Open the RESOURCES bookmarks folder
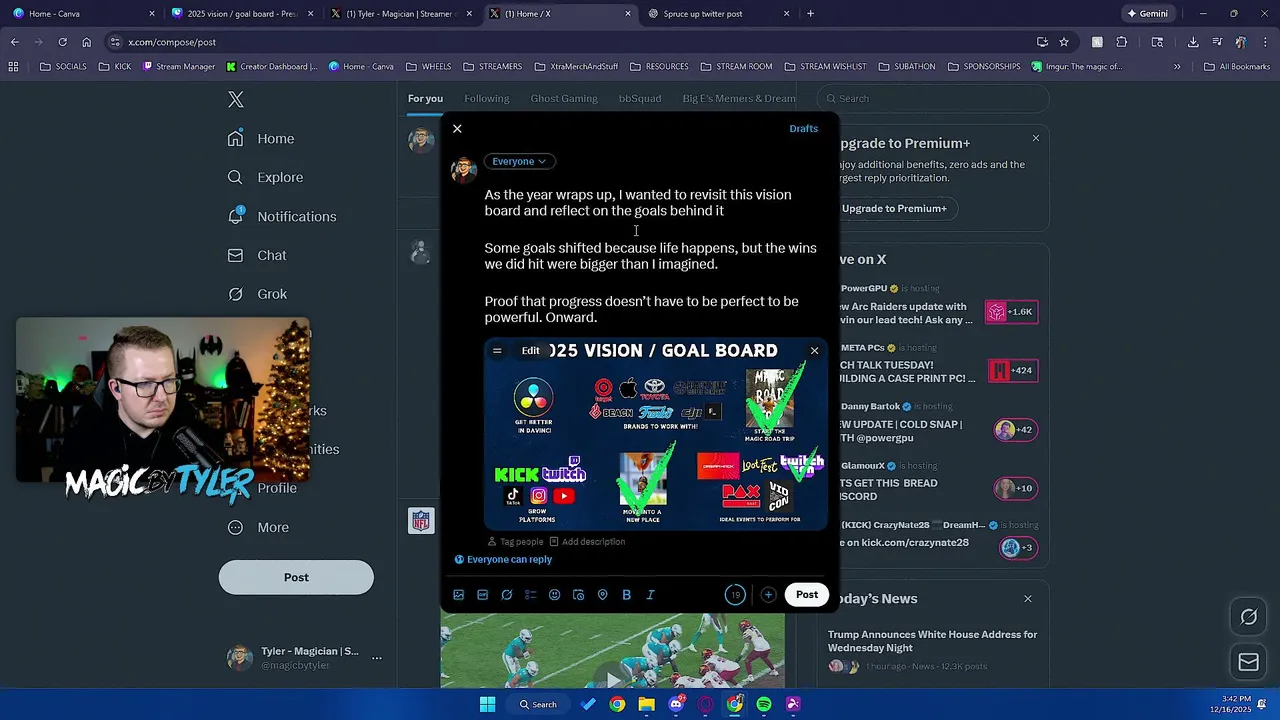 (x=658, y=67)
